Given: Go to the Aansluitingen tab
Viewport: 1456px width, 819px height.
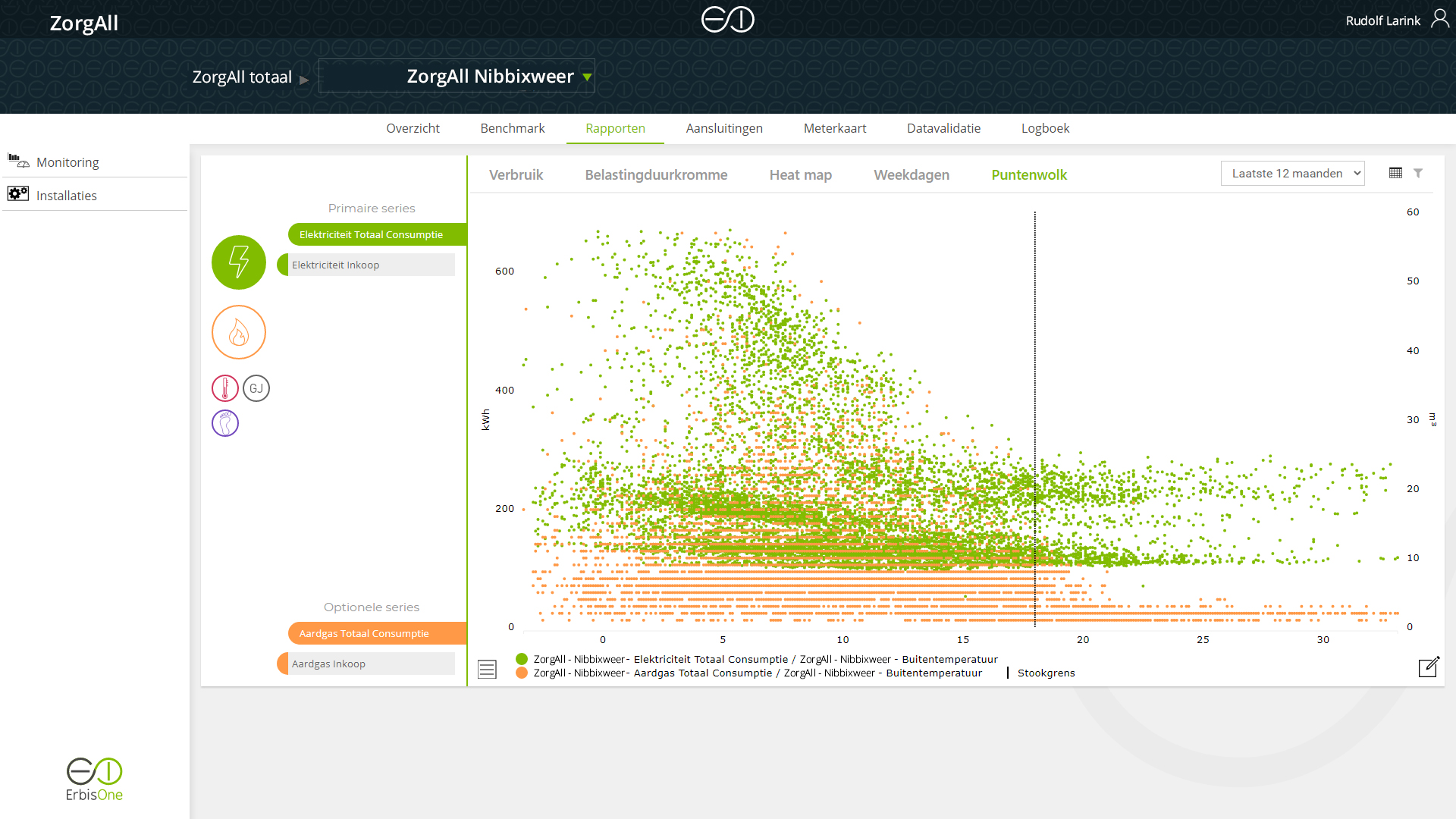Looking at the screenshot, I should coord(724,128).
